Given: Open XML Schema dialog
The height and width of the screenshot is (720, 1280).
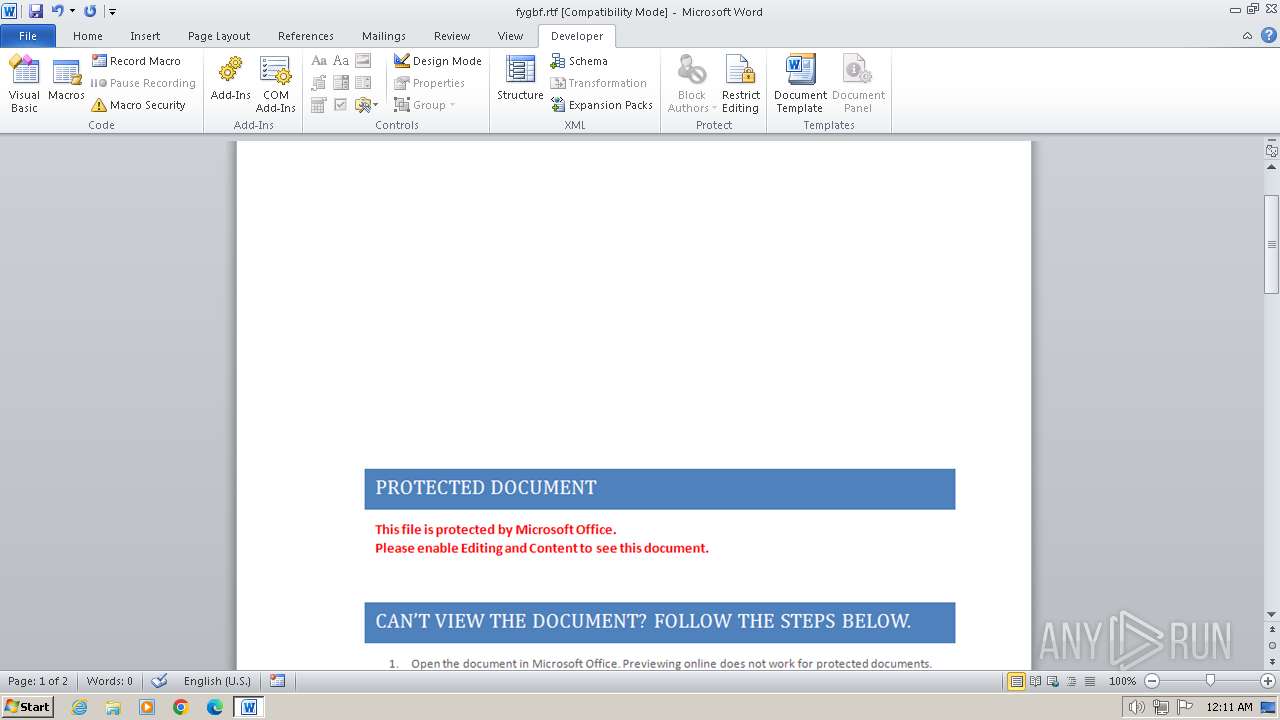Looking at the screenshot, I should pos(579,61).
